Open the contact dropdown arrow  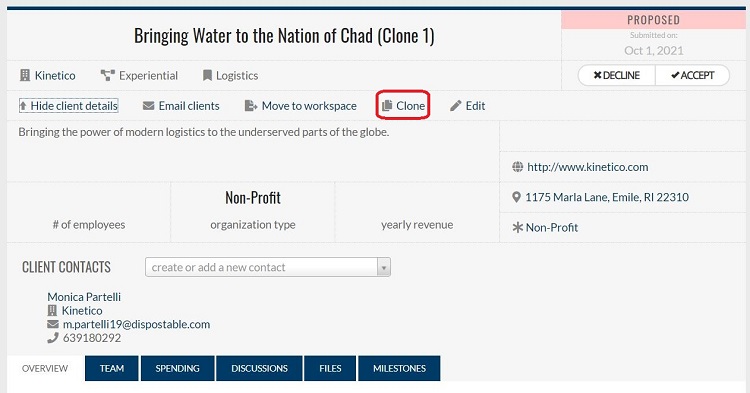tap(384, 267)
